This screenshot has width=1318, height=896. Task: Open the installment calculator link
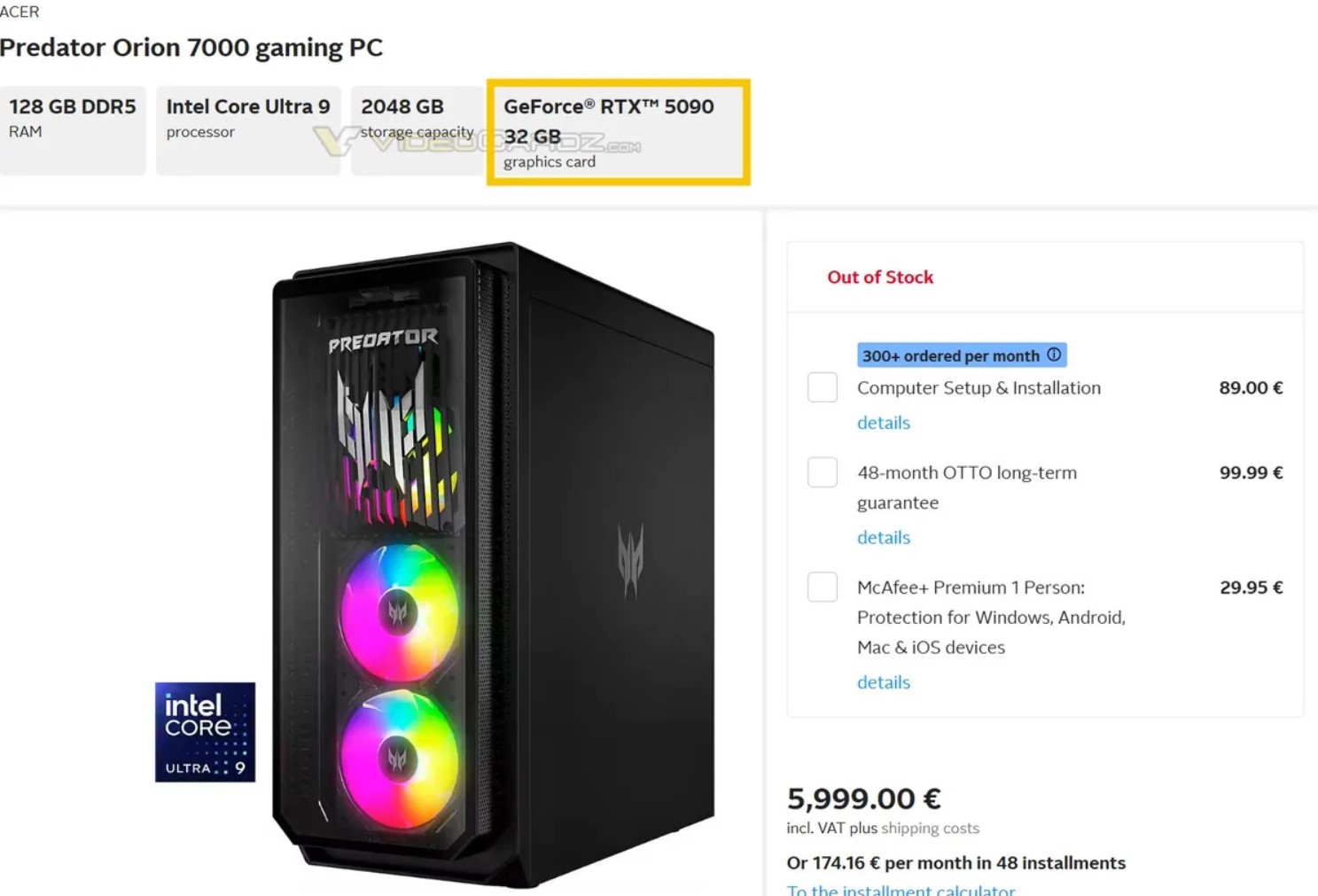[901, 889]
